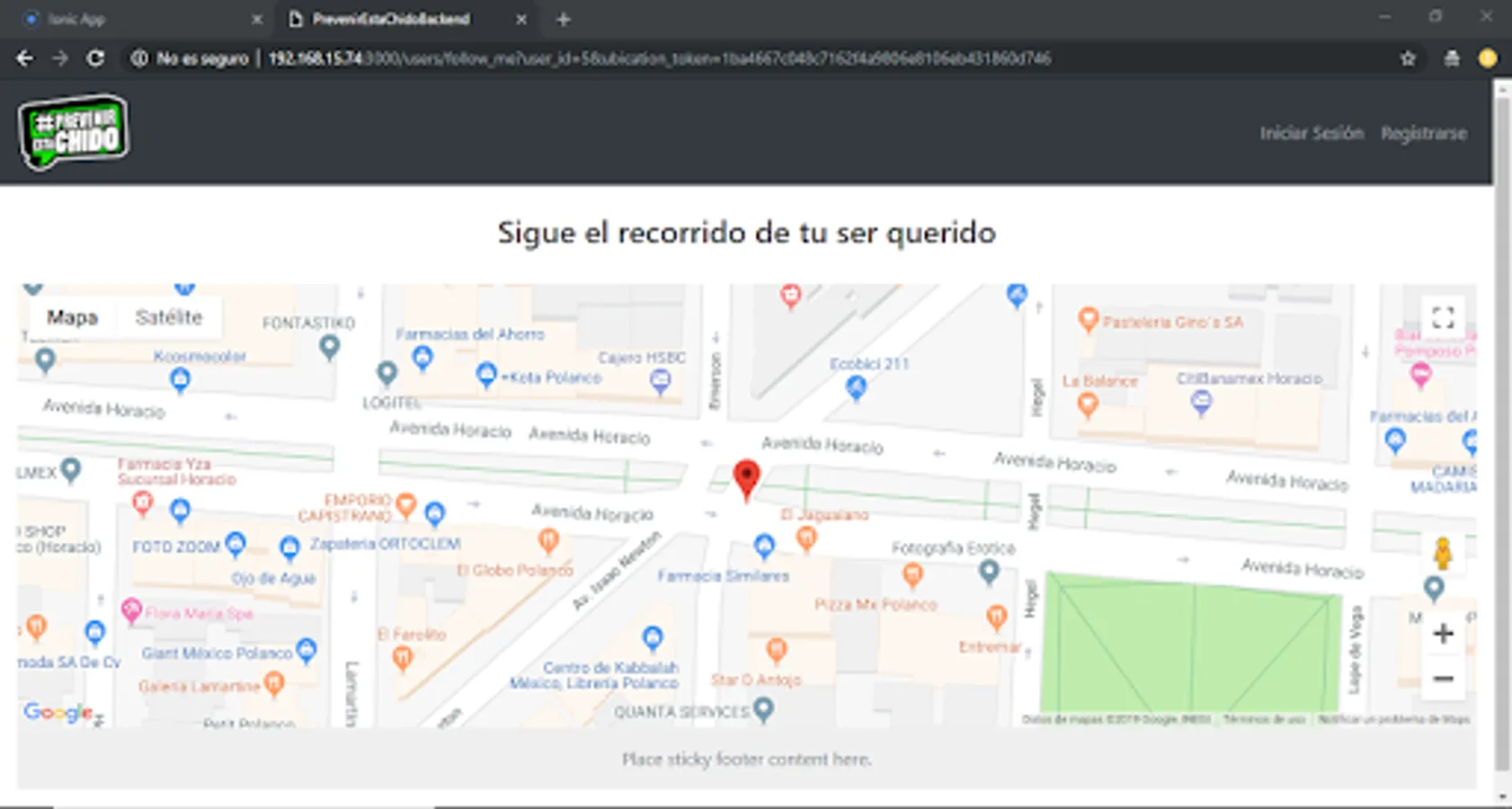The image size is (1512, 809).
Task: Go to the Registrarse link
Action: pyautogui.click(x=1424, y=133)
